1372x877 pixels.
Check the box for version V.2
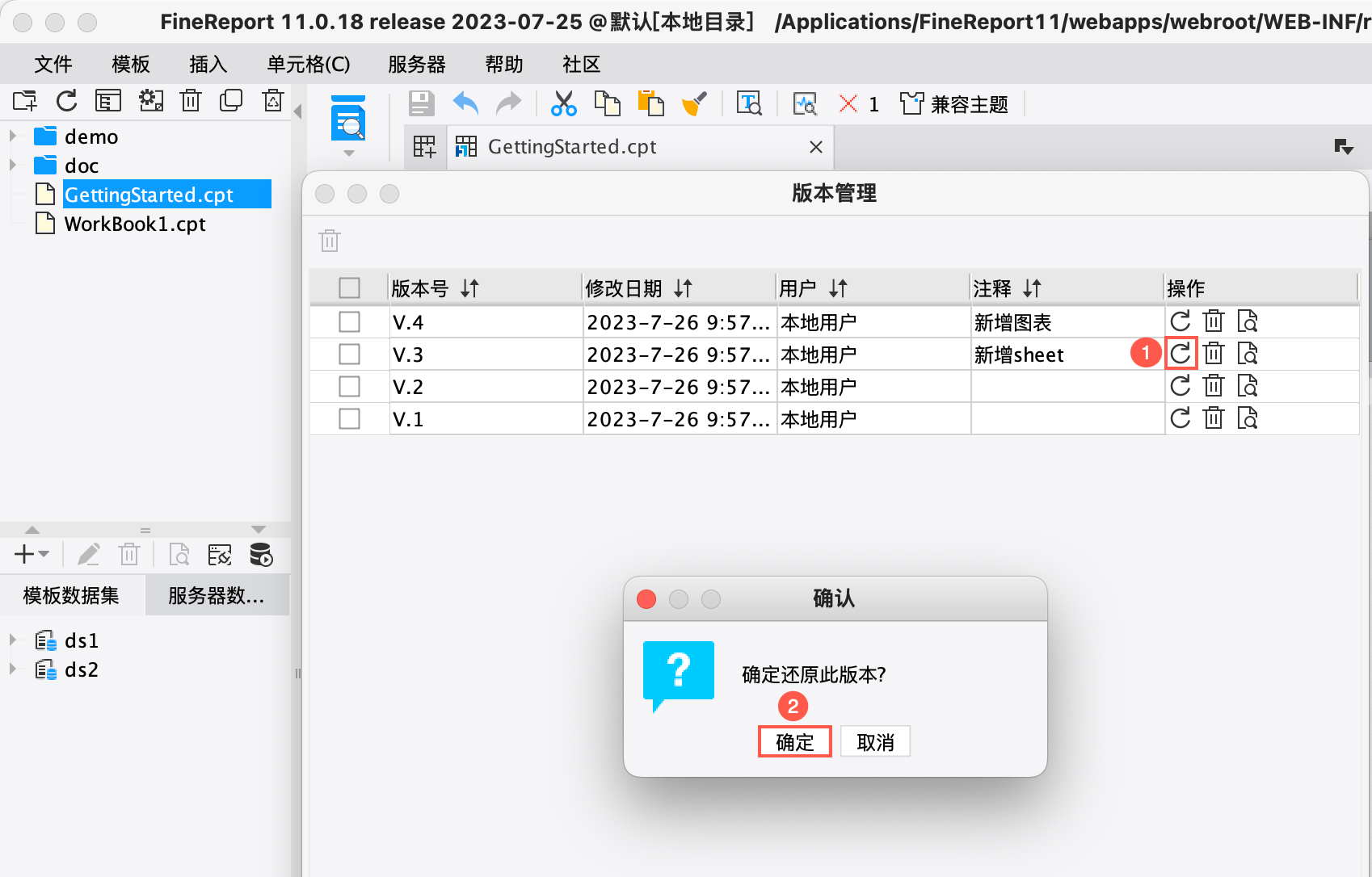pyautogui.click(x=350, y=386)
